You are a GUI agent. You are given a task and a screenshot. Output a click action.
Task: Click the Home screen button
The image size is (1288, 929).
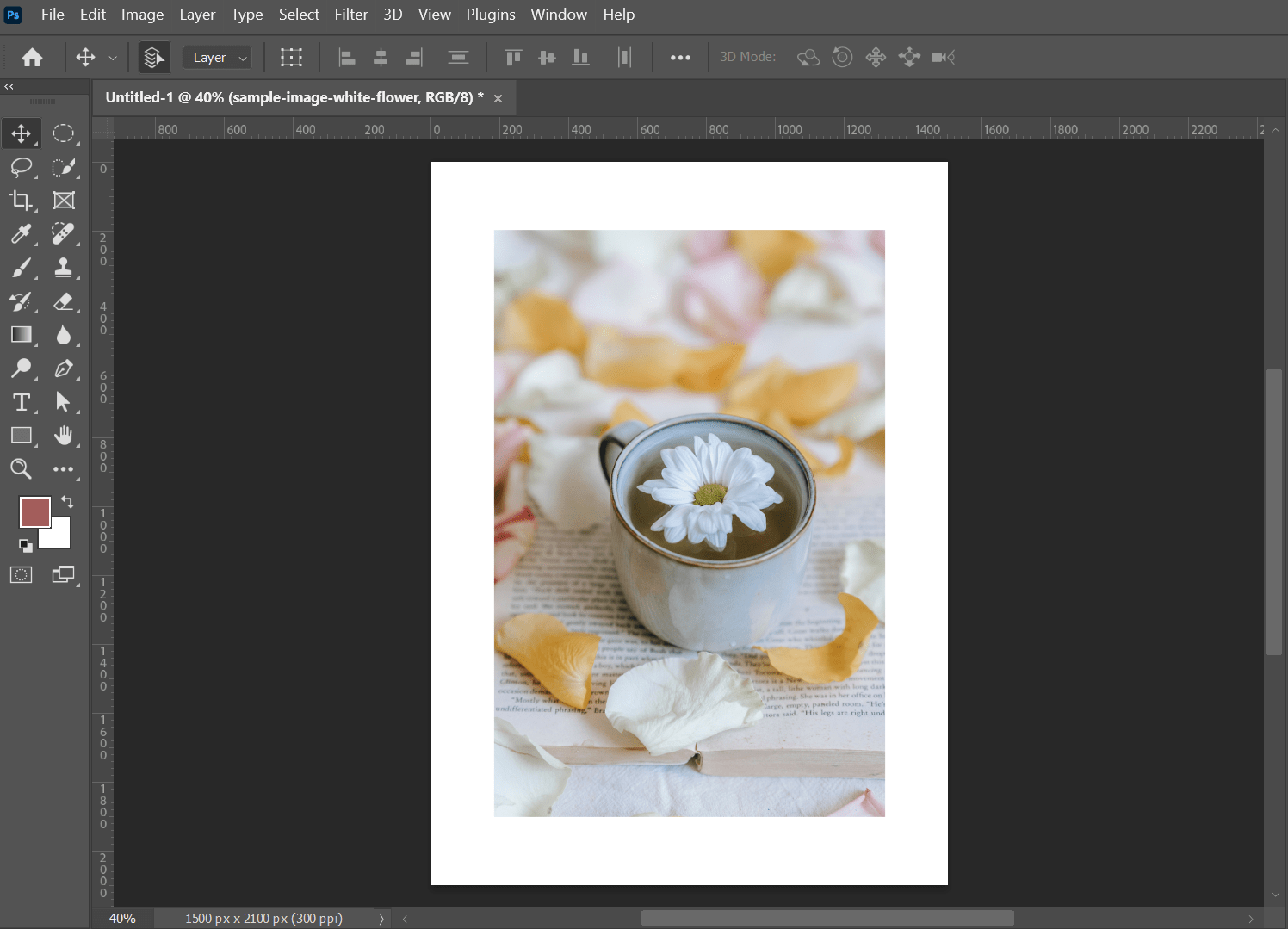point(32,57)
